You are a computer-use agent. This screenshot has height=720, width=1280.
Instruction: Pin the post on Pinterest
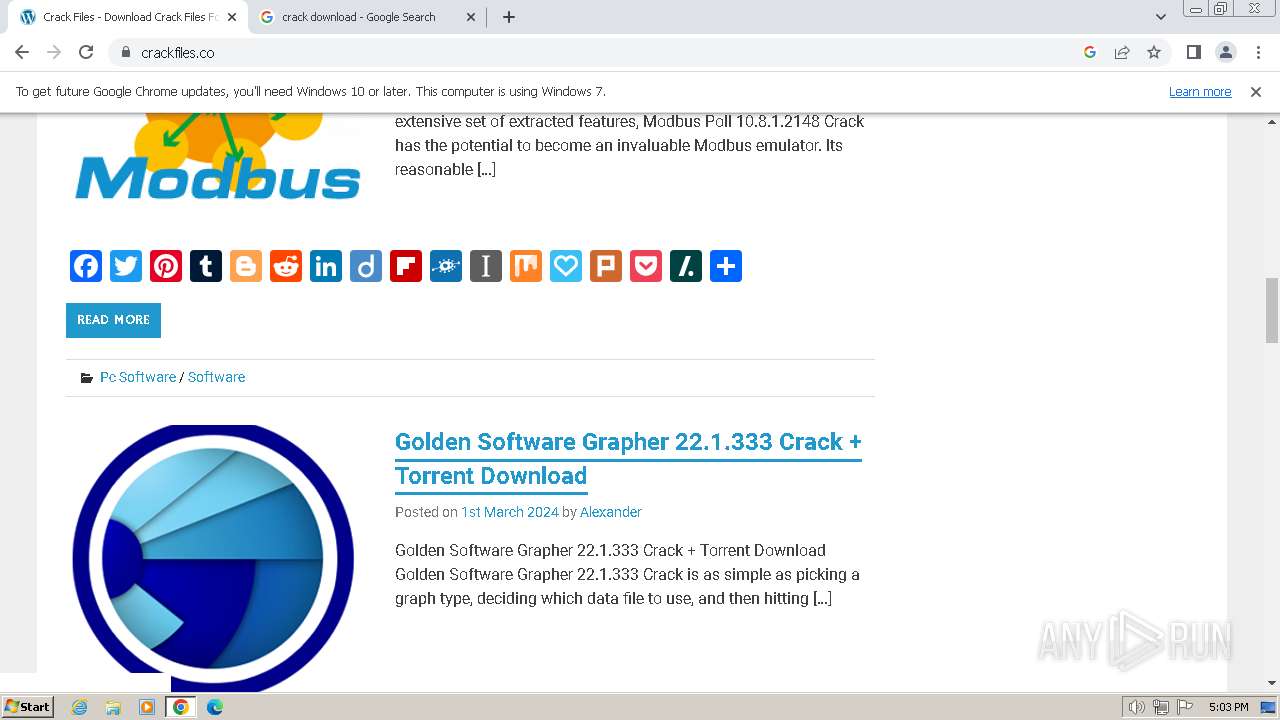166,266
